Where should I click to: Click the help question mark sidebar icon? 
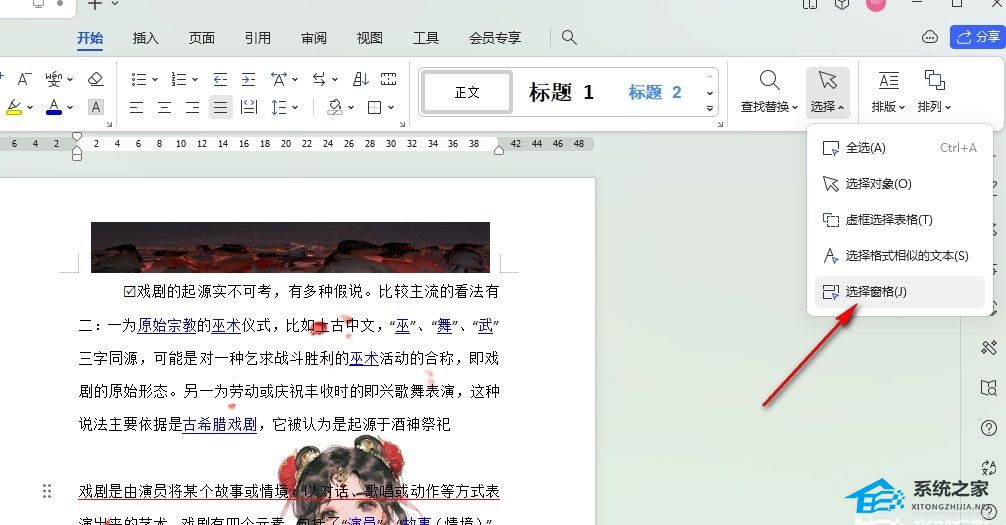coord(989,427)
